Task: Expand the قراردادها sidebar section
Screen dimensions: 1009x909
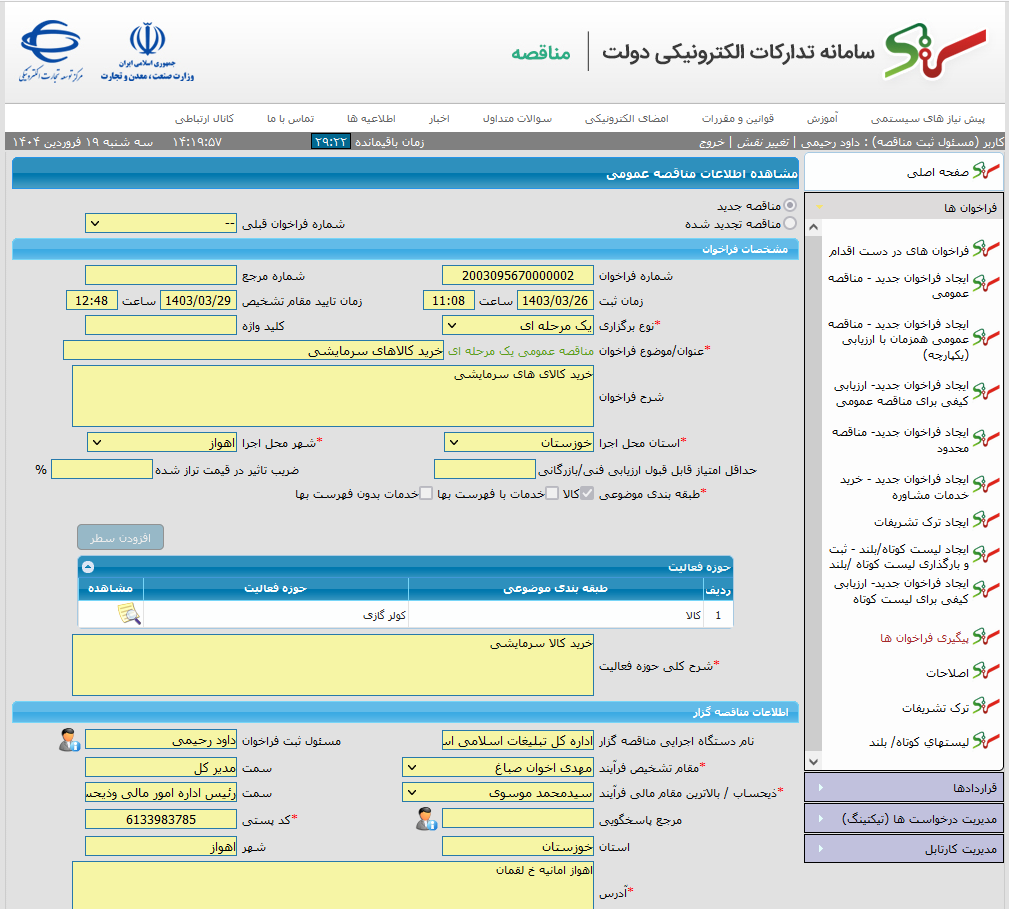Action: pos(903,788)
